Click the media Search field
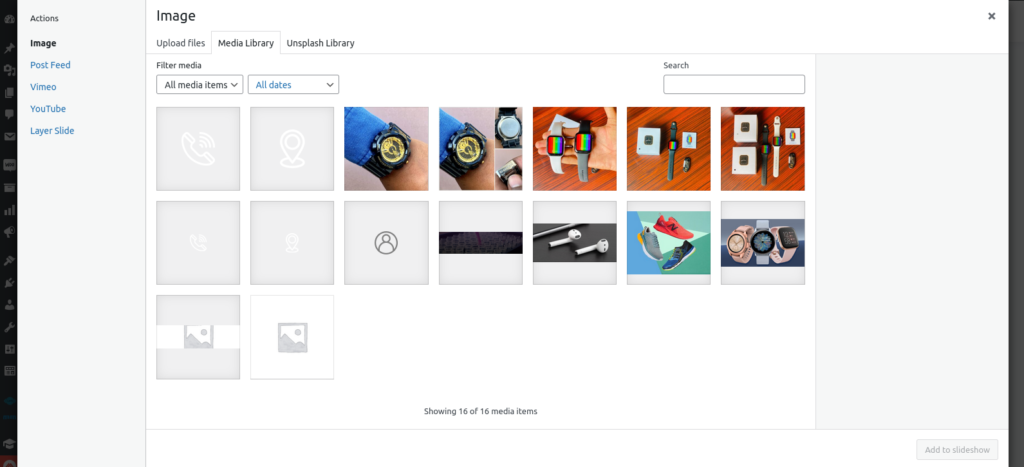The width and height of the screenshot is (1024, 467). 734,84
